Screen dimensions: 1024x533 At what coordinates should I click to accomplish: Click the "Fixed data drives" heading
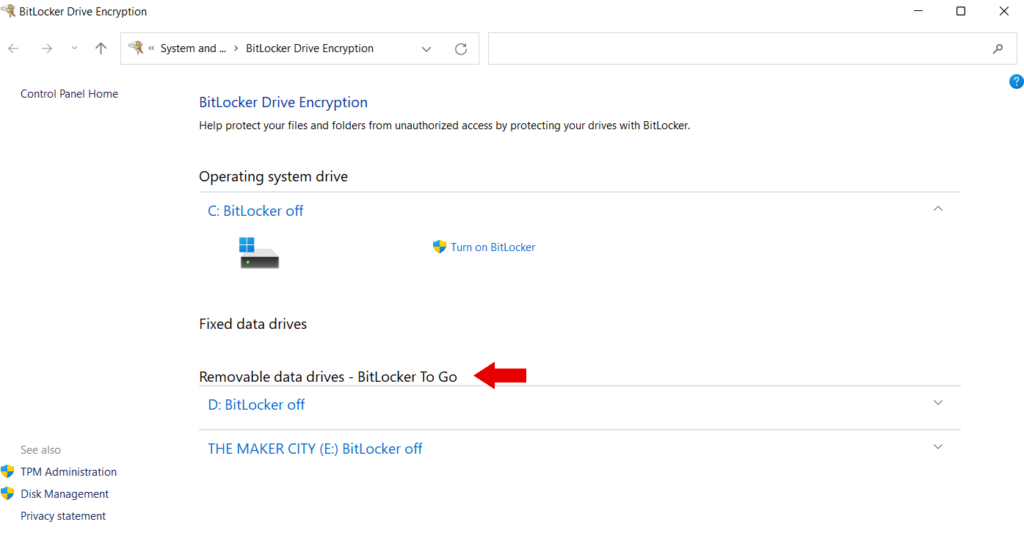point(253,324)
